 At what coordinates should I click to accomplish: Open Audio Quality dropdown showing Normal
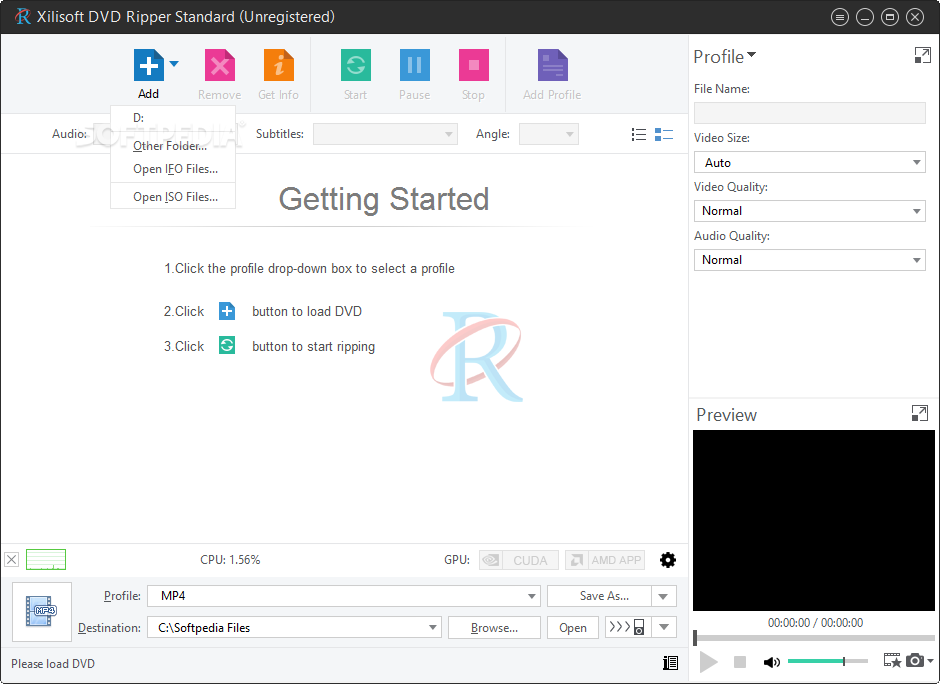pyautogui.click(x=809, y=260)
